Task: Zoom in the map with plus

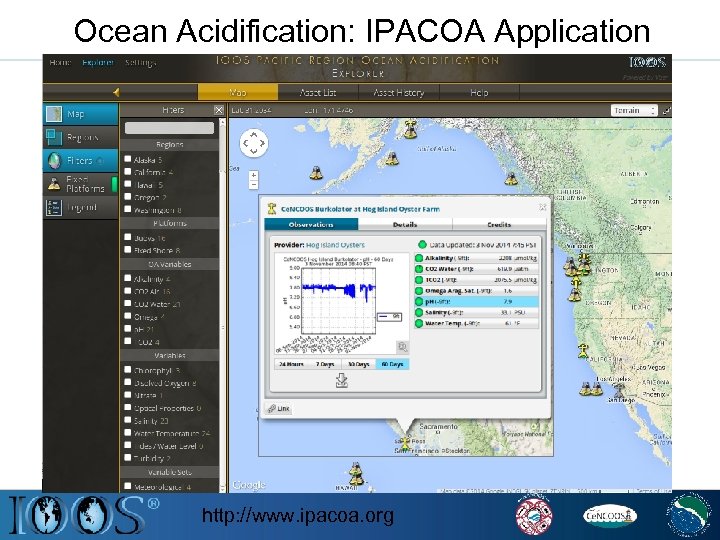Action: pyautogui.click(x=253, y=175)
